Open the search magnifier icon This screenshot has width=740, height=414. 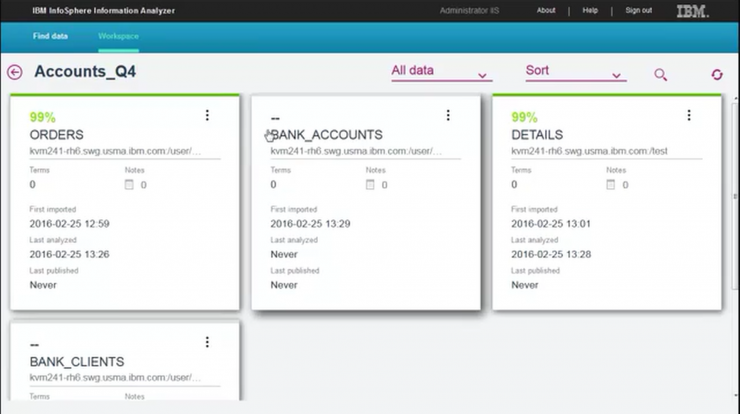coord(660,75)
